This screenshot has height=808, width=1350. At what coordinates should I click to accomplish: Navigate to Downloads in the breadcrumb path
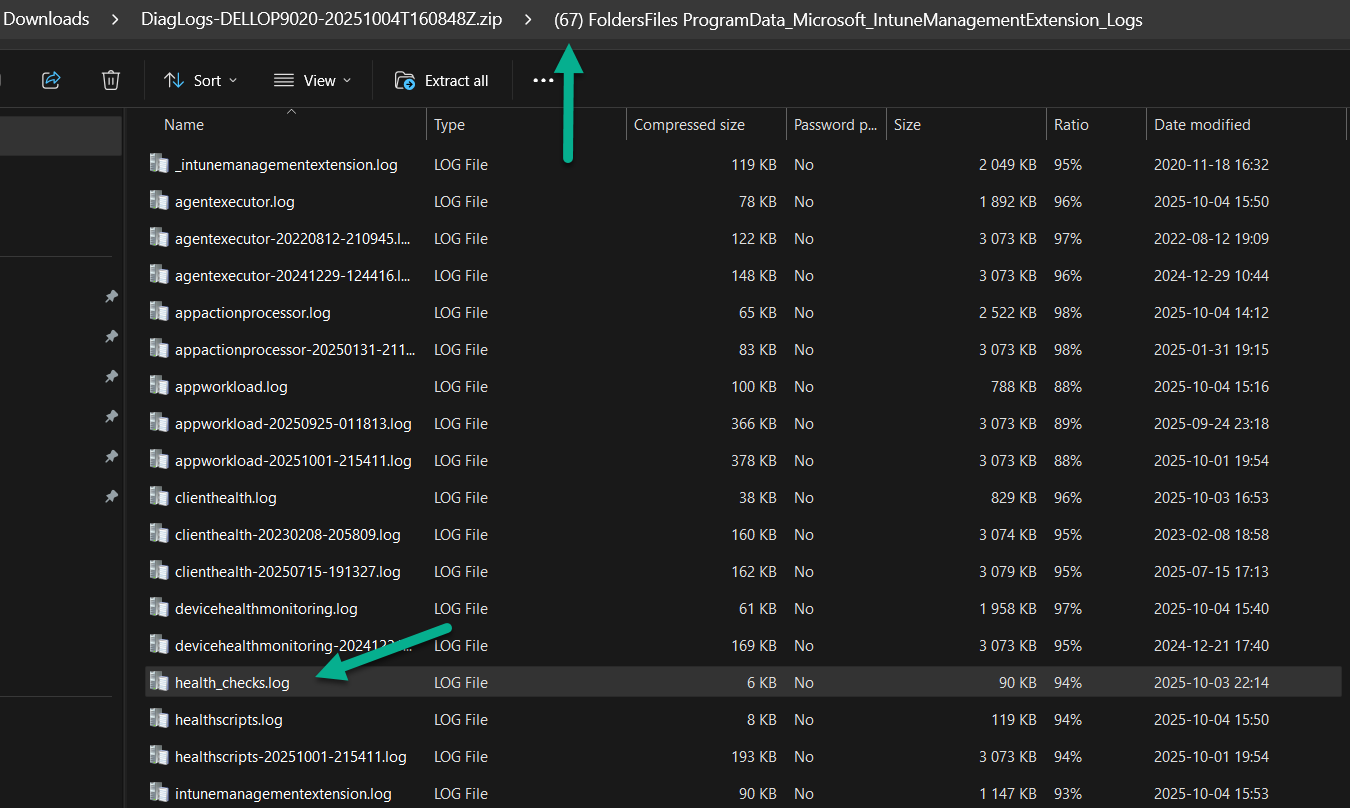point(46,19)
